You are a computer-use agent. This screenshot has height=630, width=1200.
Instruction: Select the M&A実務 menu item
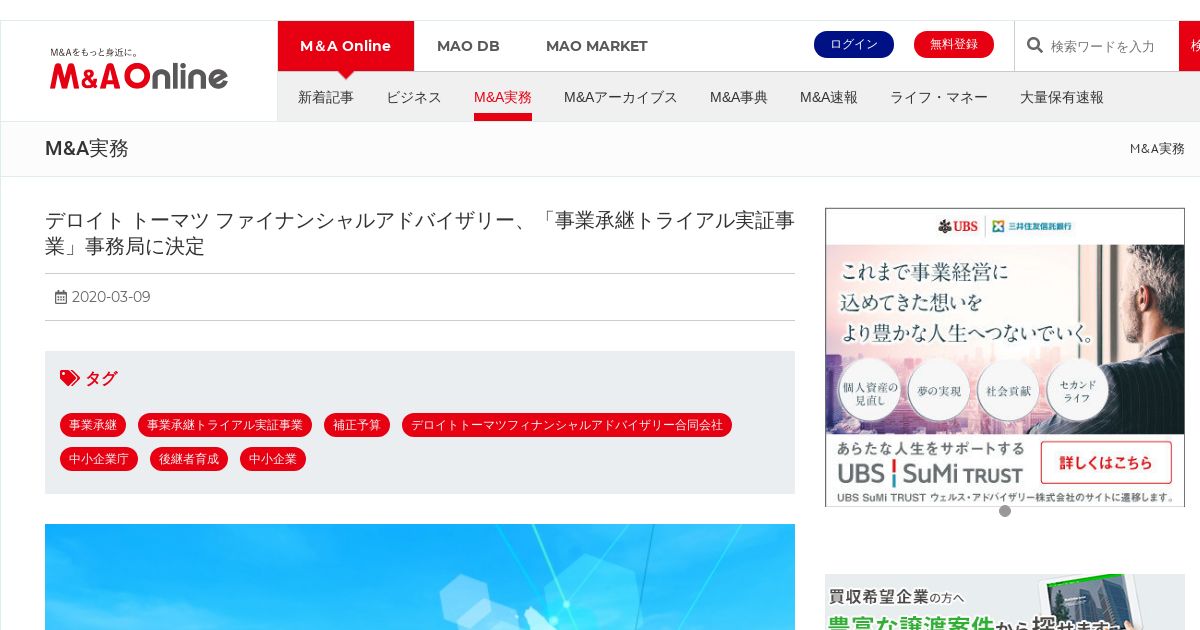point(503,97)
